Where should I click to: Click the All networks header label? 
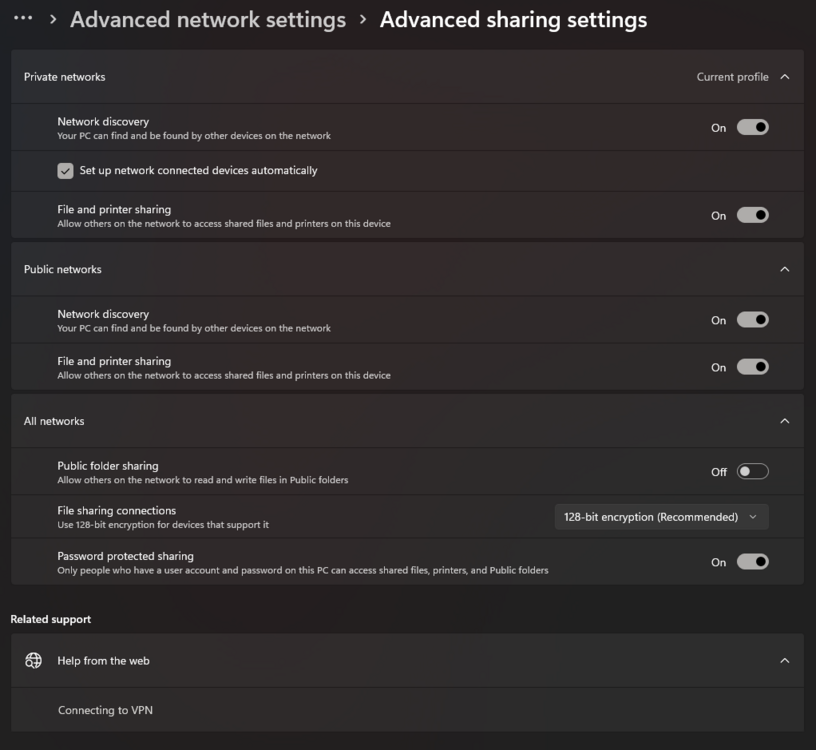click(x=54, y=421)
